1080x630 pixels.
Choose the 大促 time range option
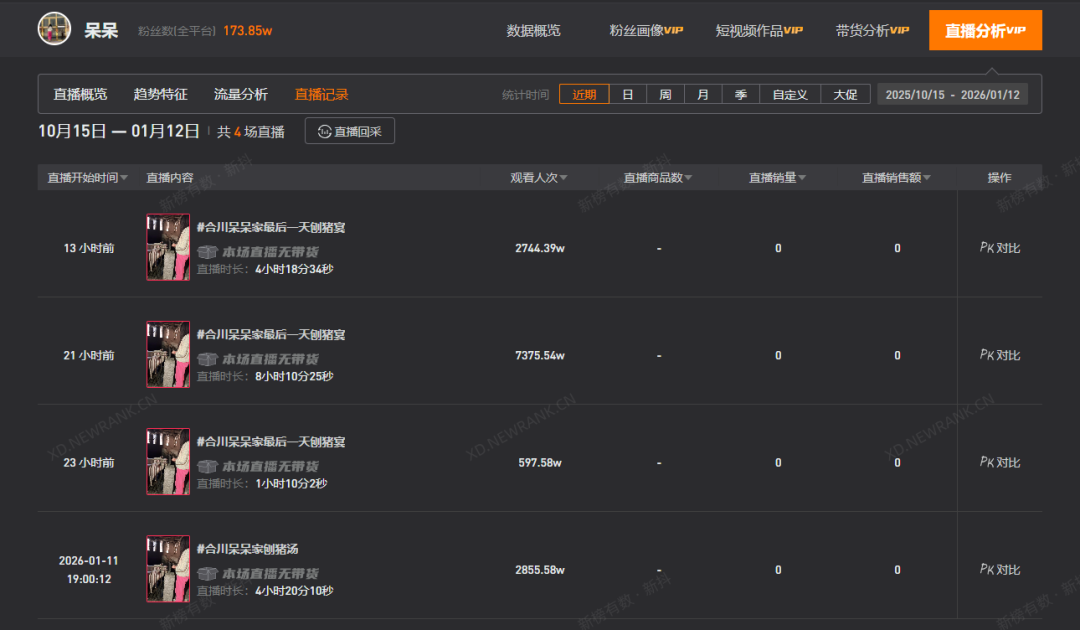(x=845, y=95)
